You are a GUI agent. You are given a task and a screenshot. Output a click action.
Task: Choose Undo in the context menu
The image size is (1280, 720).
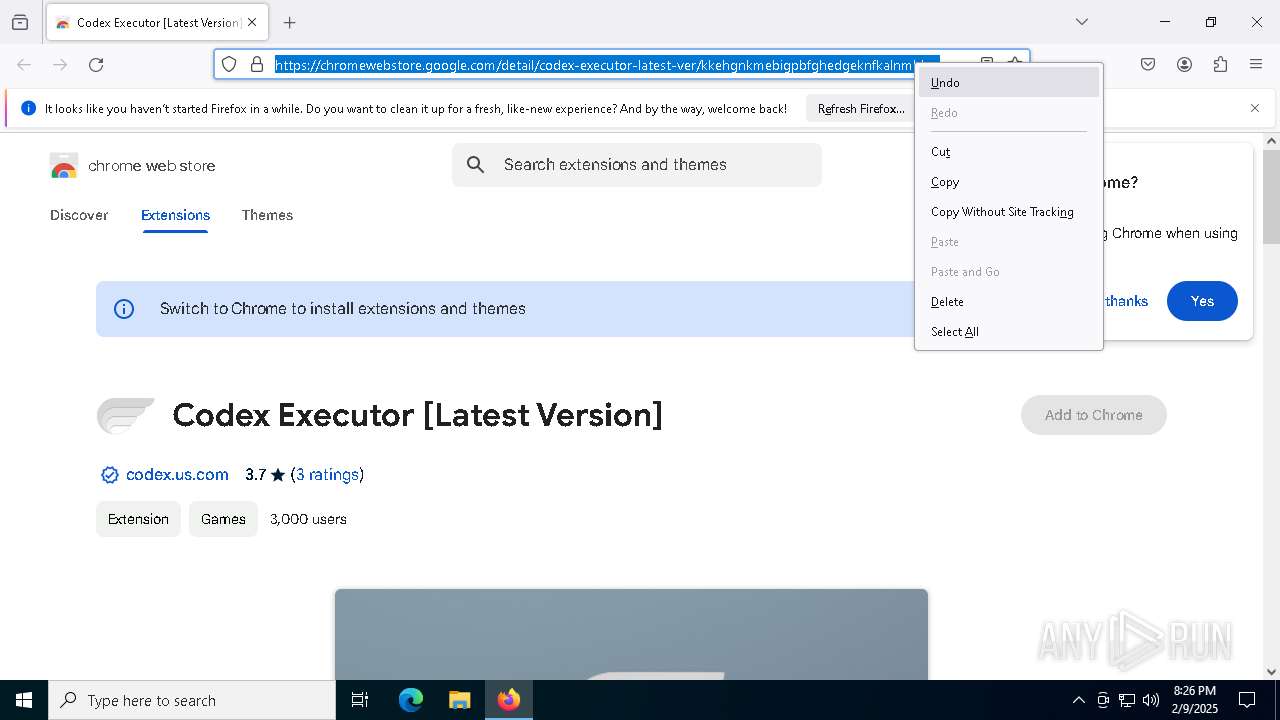[1009, 83]
